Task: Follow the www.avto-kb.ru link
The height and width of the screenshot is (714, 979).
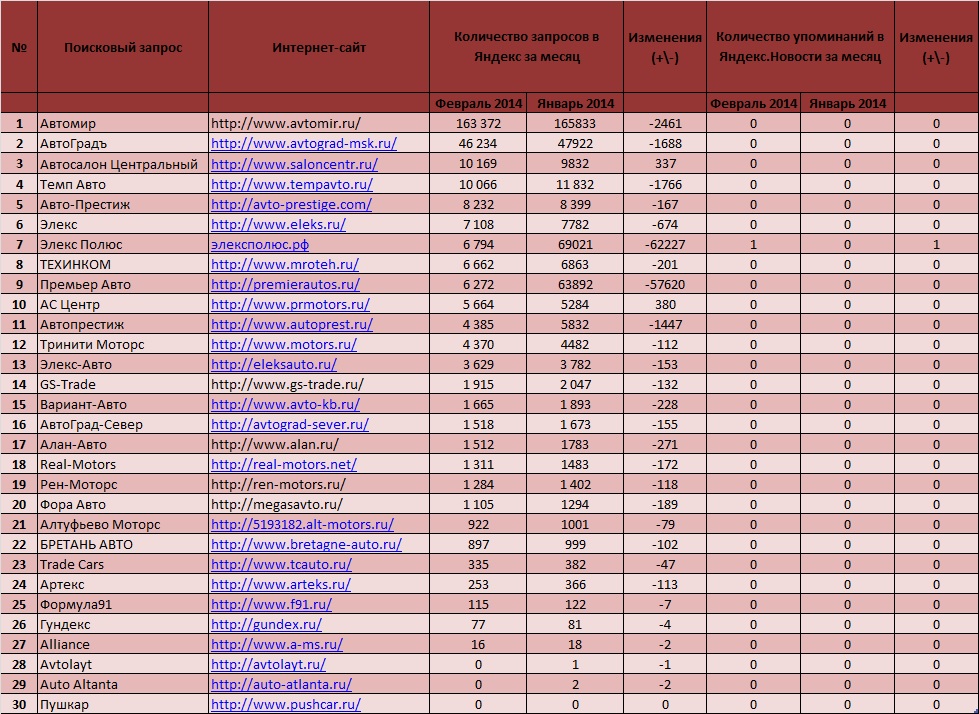Action: [x=285, y=404]
